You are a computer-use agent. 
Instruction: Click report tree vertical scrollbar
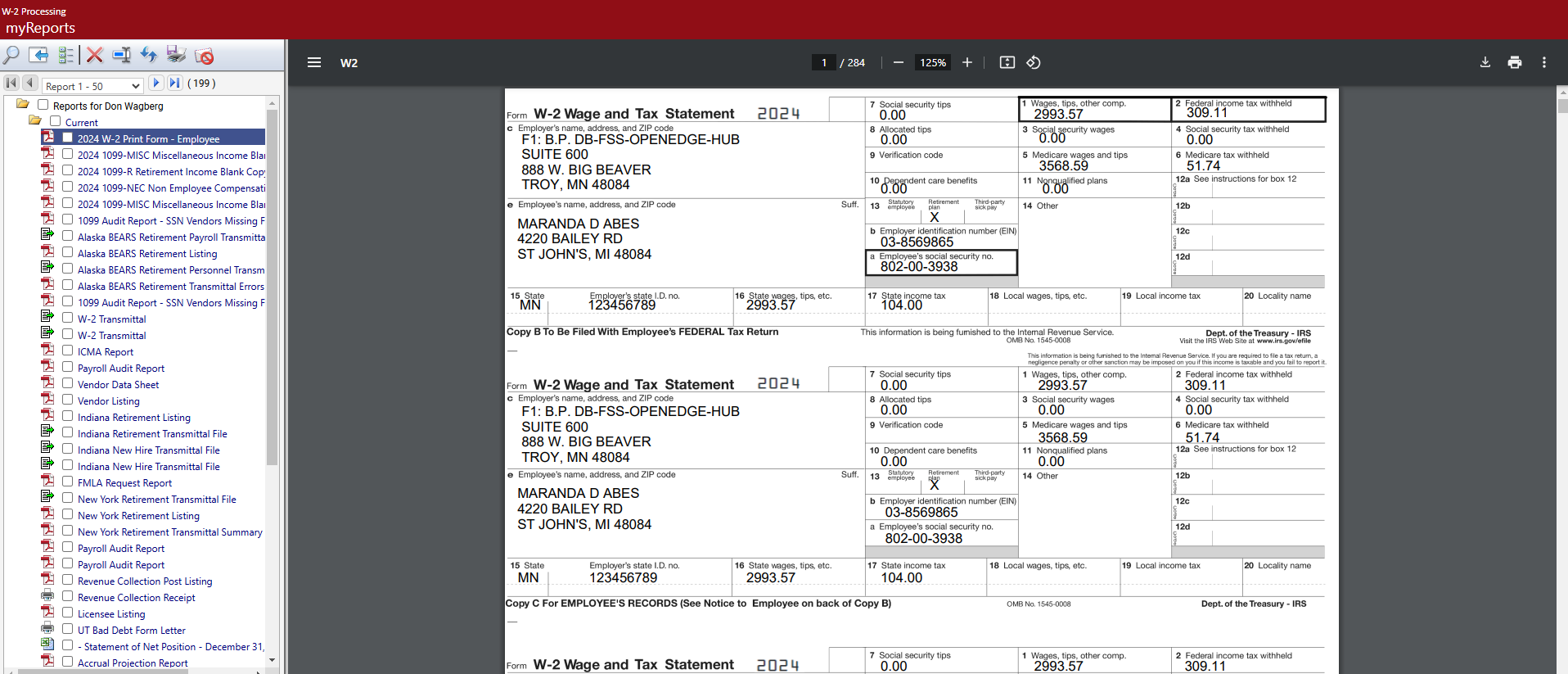tap(273, 287)
